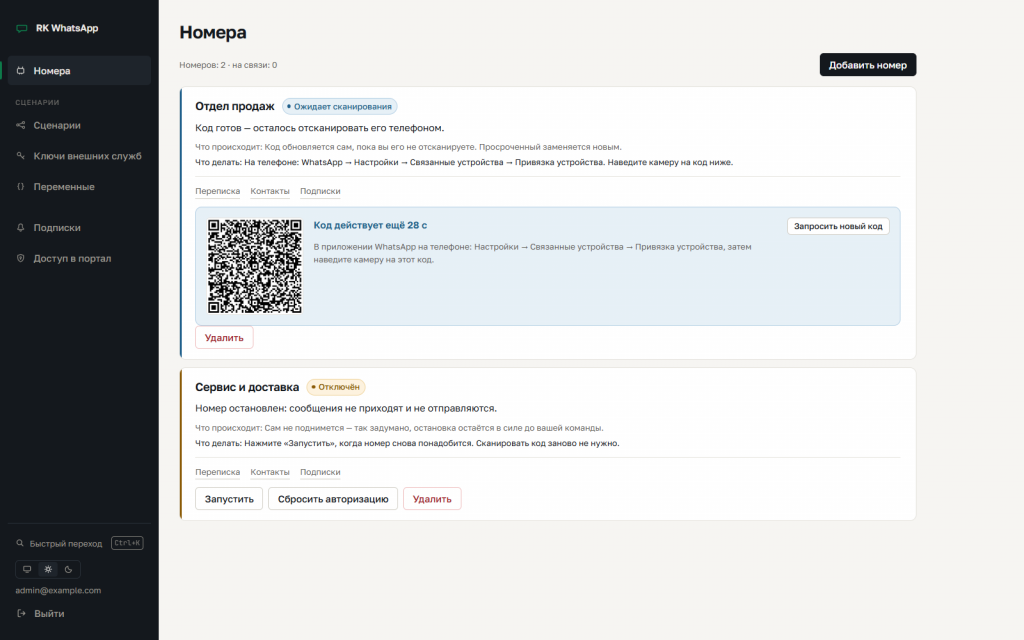
Task: Click the key icon for Ключи внешних служб
Action: click(21, 155)
